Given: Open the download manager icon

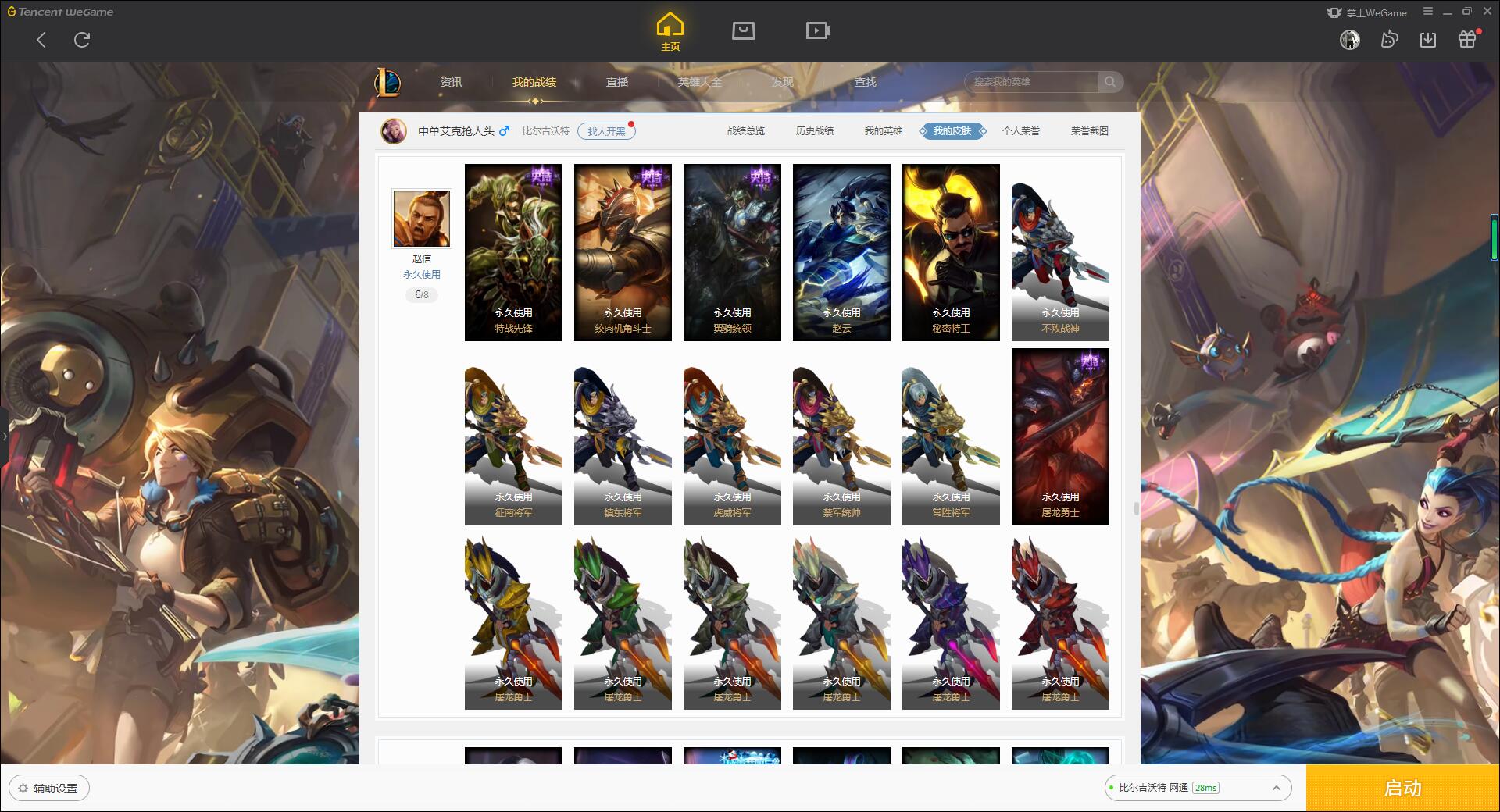Looking at the screenshot, I should 1428,39.
